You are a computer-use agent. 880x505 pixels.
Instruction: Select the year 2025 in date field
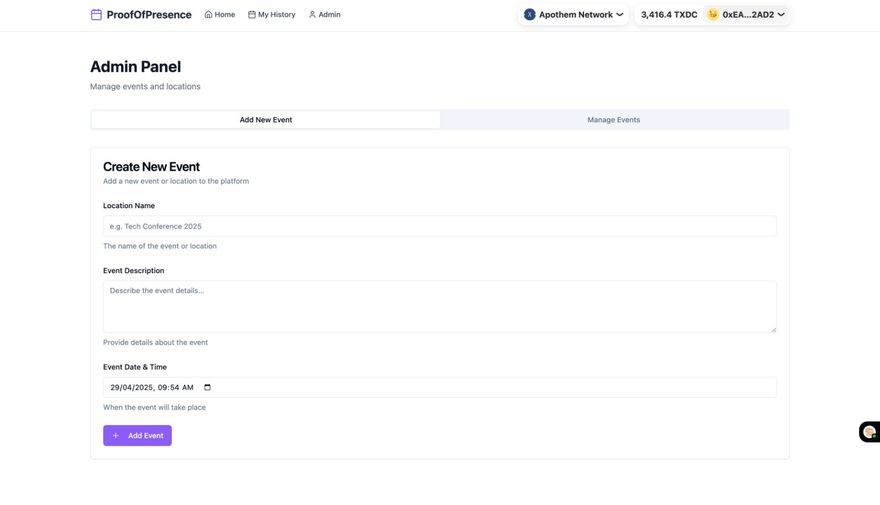(143, 387)
